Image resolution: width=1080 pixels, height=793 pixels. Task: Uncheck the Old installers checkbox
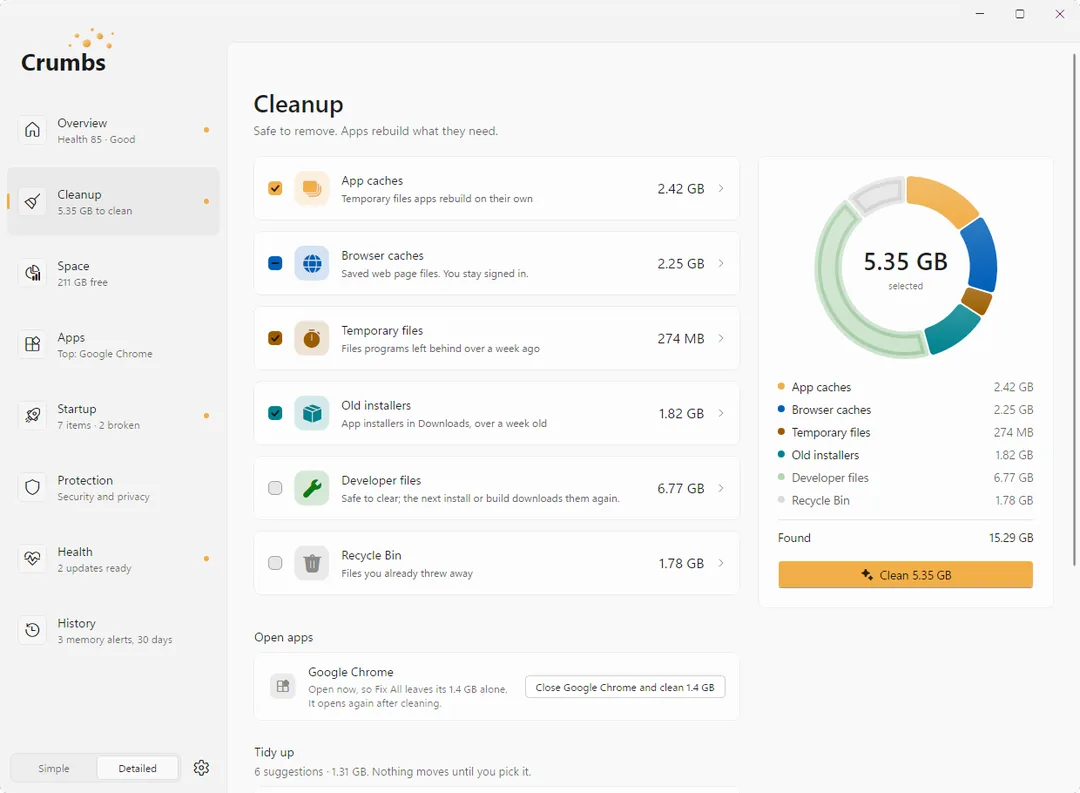click(x=275, y=413)
